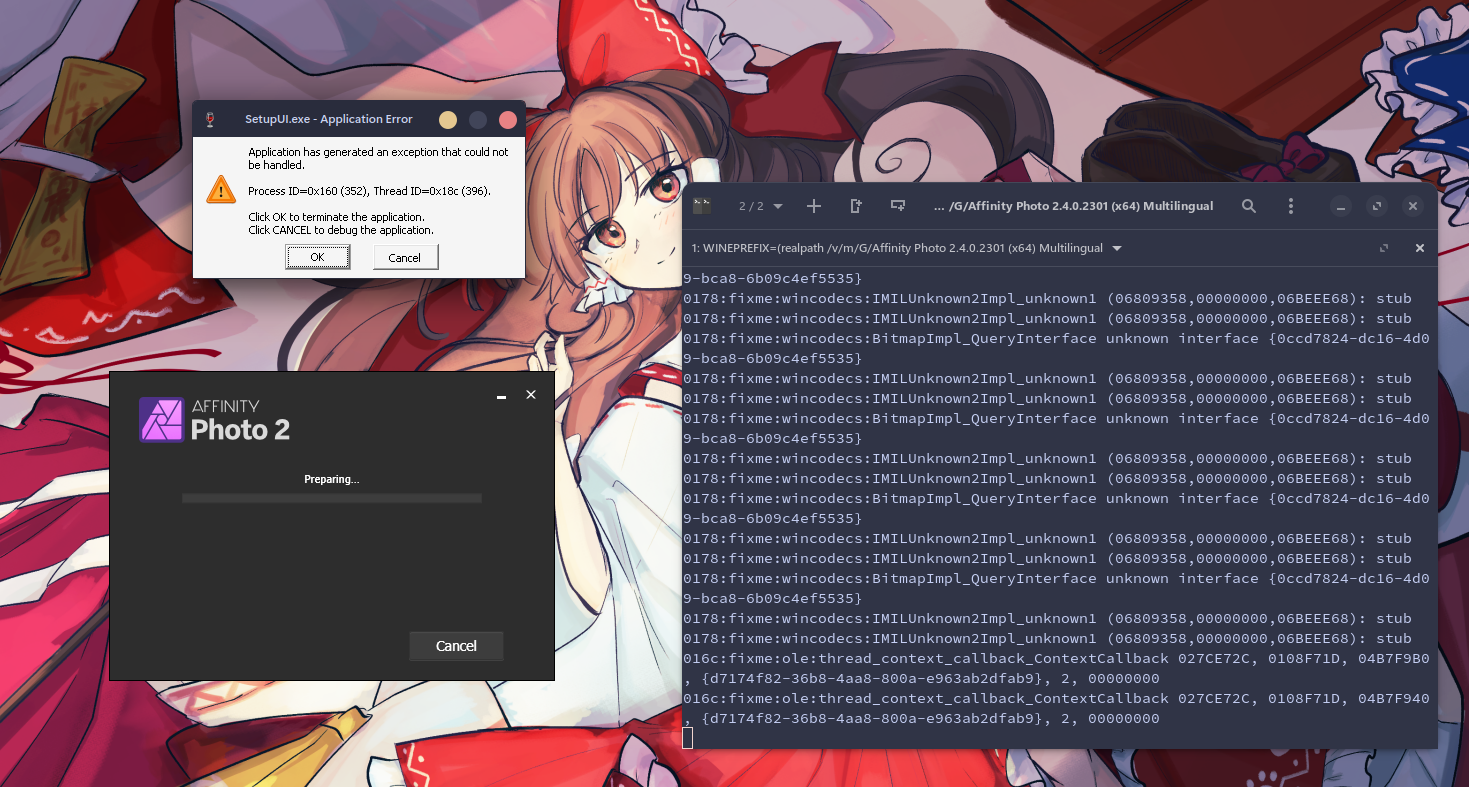Screen dimensions: 1469x787
Task: Add a new session with plus icon
Action: click(x=814, y=206)
